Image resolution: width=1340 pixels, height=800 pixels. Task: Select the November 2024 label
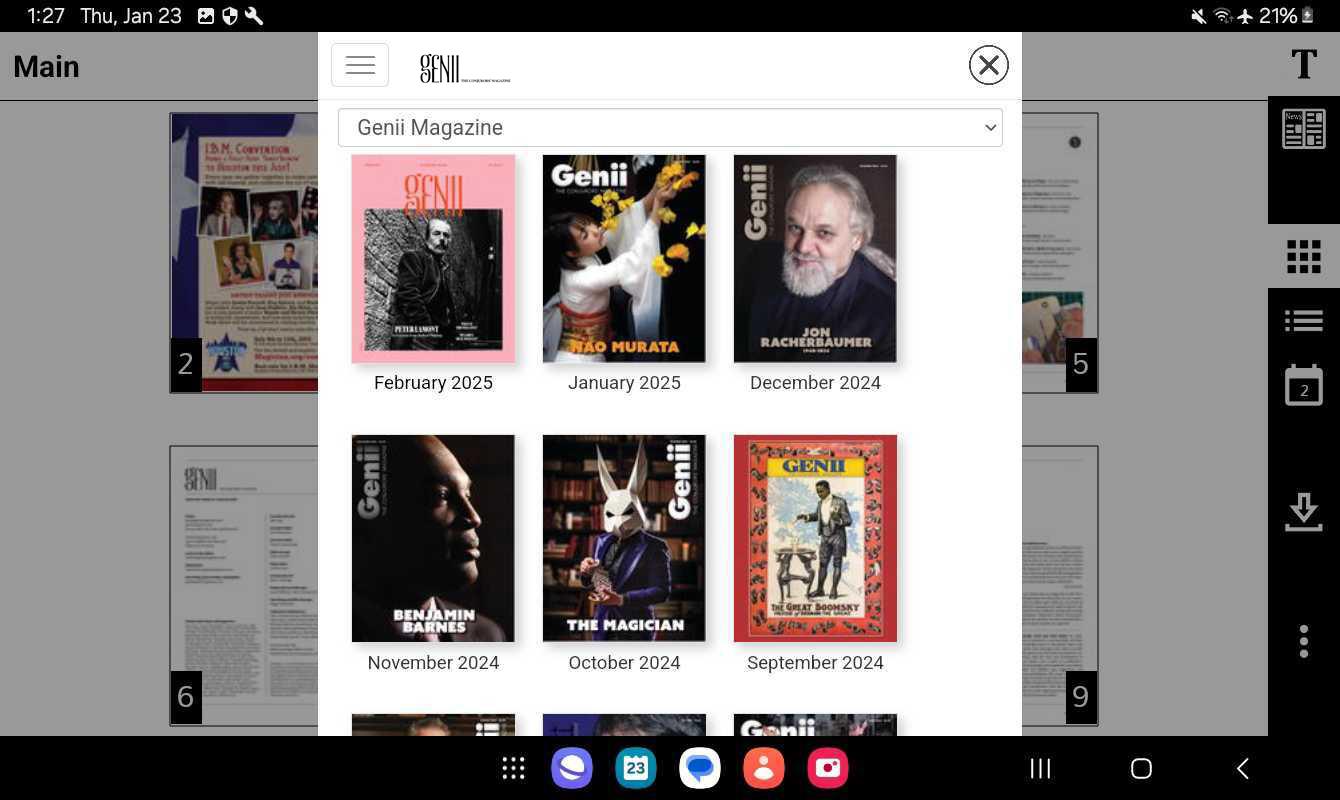[433, 663]
